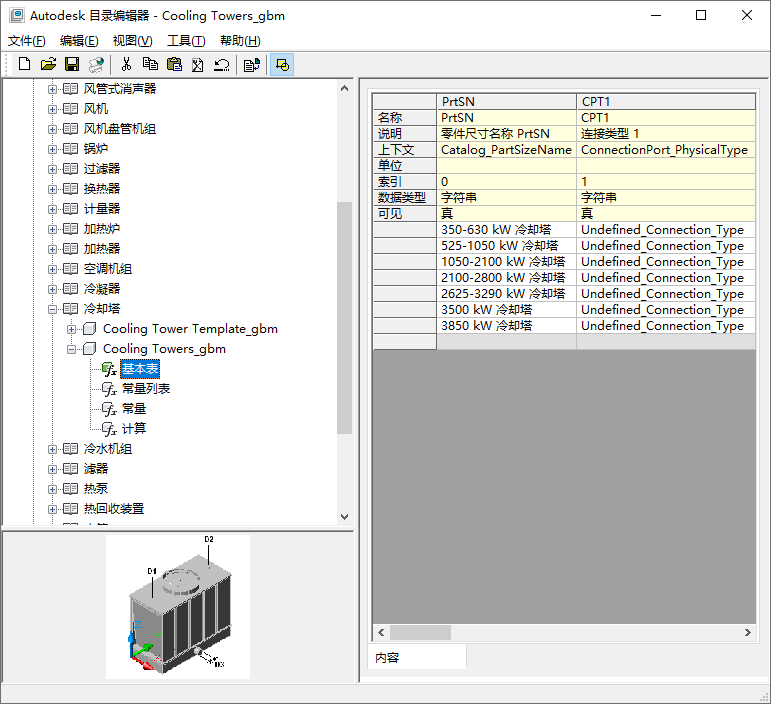The image size is (771, 704).
Task: Select the 滤器 tree item
Action: (96, 469)
